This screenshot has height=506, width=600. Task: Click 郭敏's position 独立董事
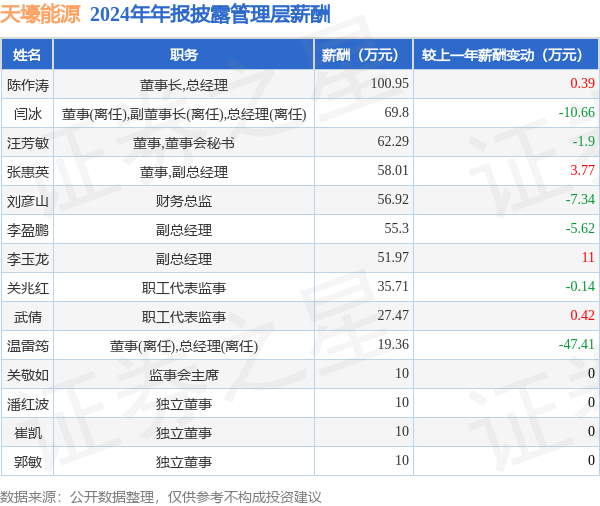point(184,462)
